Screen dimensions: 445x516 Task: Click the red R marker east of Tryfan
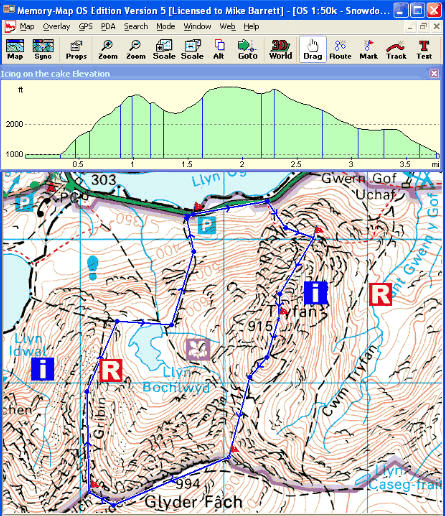tap(380, 294)
